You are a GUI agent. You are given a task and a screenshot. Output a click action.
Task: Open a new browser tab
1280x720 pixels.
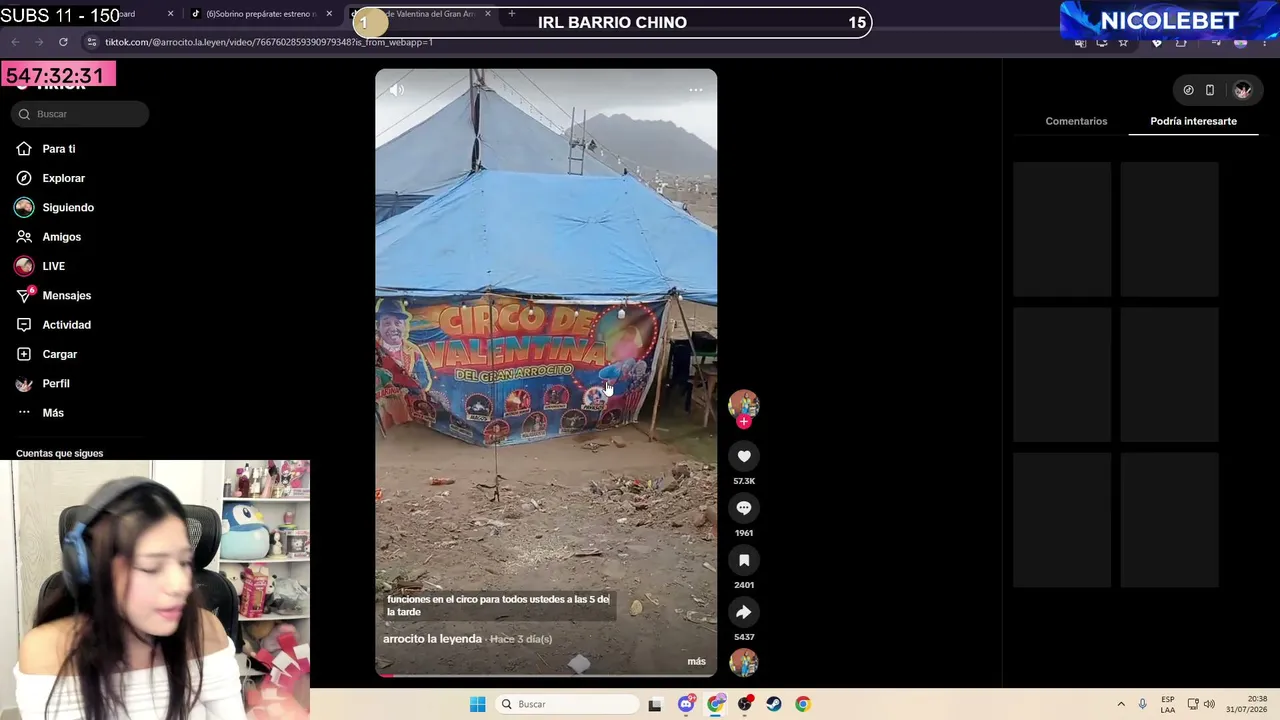coord(511,14)
